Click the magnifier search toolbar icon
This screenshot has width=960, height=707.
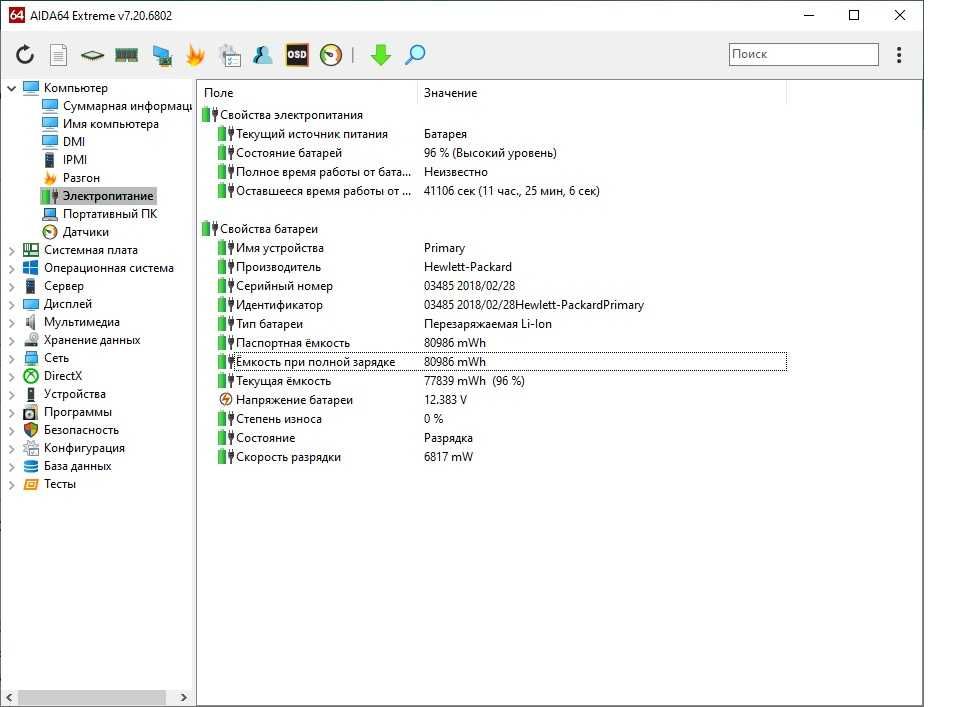click(415, 55)
